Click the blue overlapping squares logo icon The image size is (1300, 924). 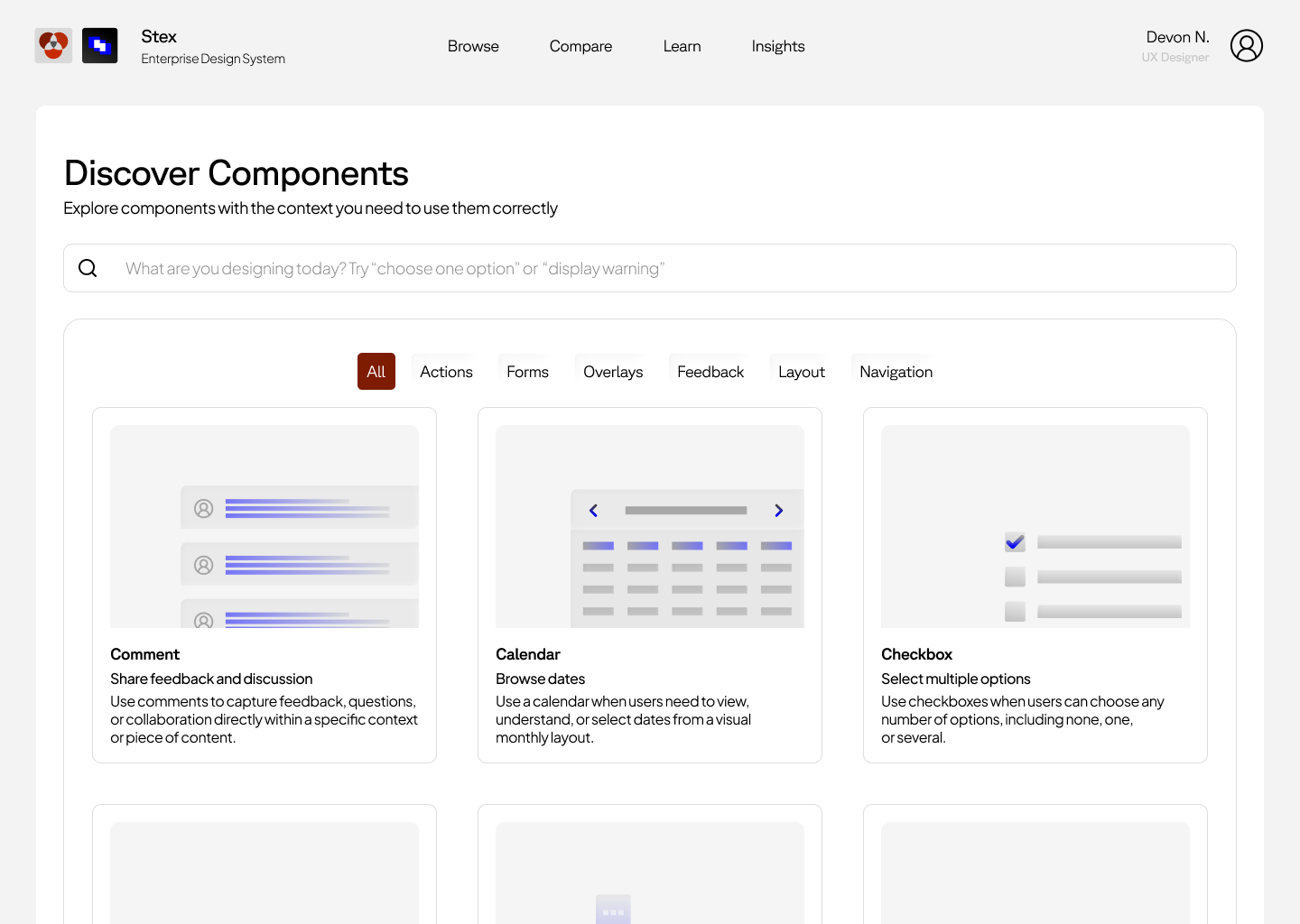point(100,45)
